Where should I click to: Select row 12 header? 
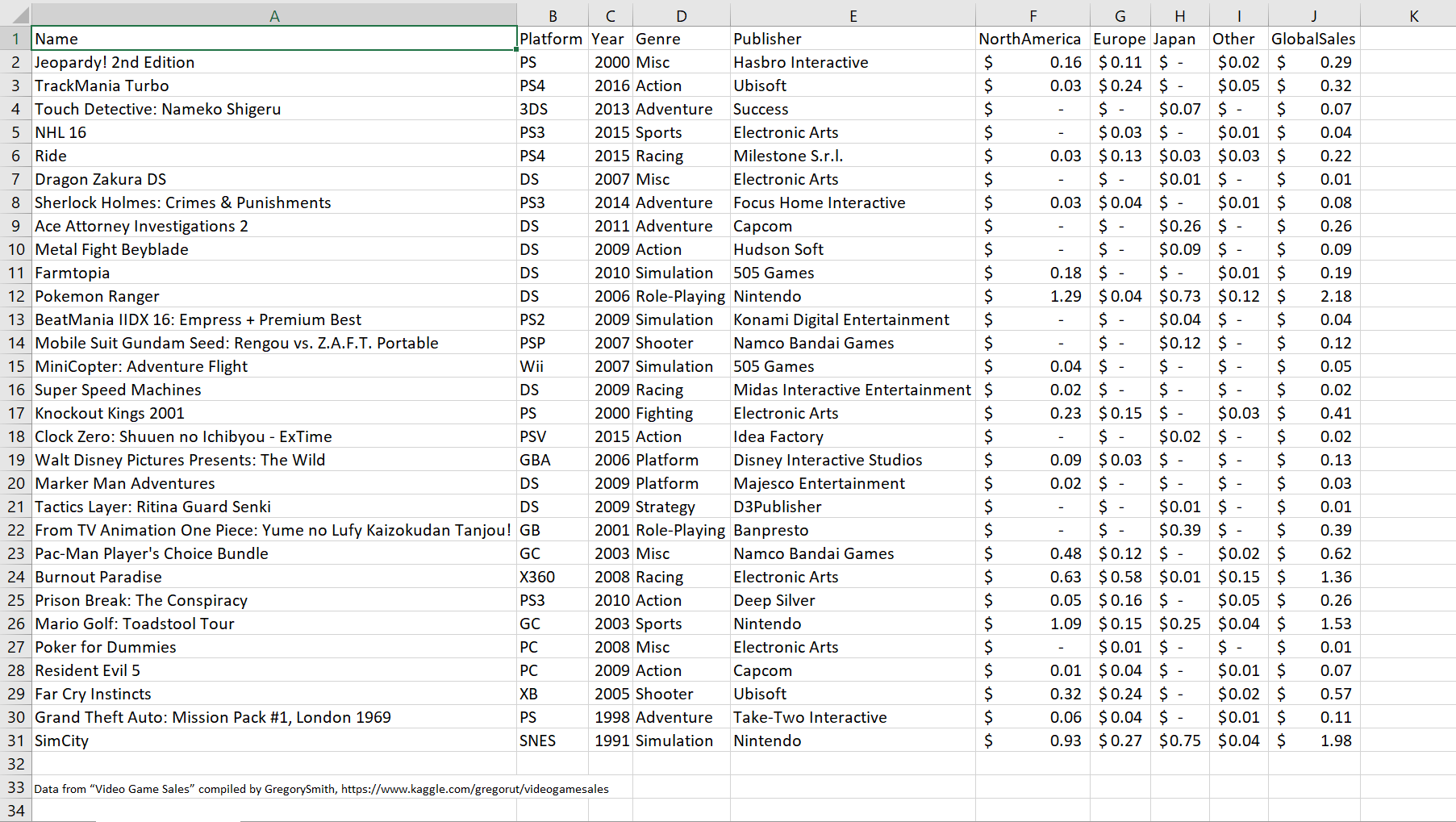[x=16, y=296]
